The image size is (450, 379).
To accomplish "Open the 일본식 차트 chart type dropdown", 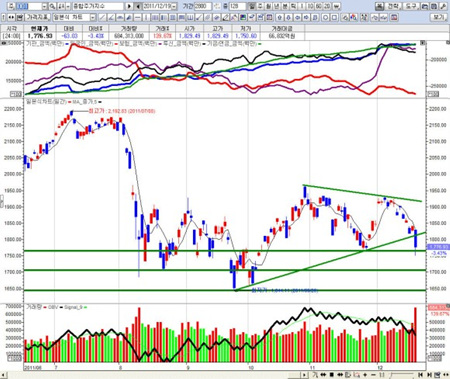I will tap(93, 17).
